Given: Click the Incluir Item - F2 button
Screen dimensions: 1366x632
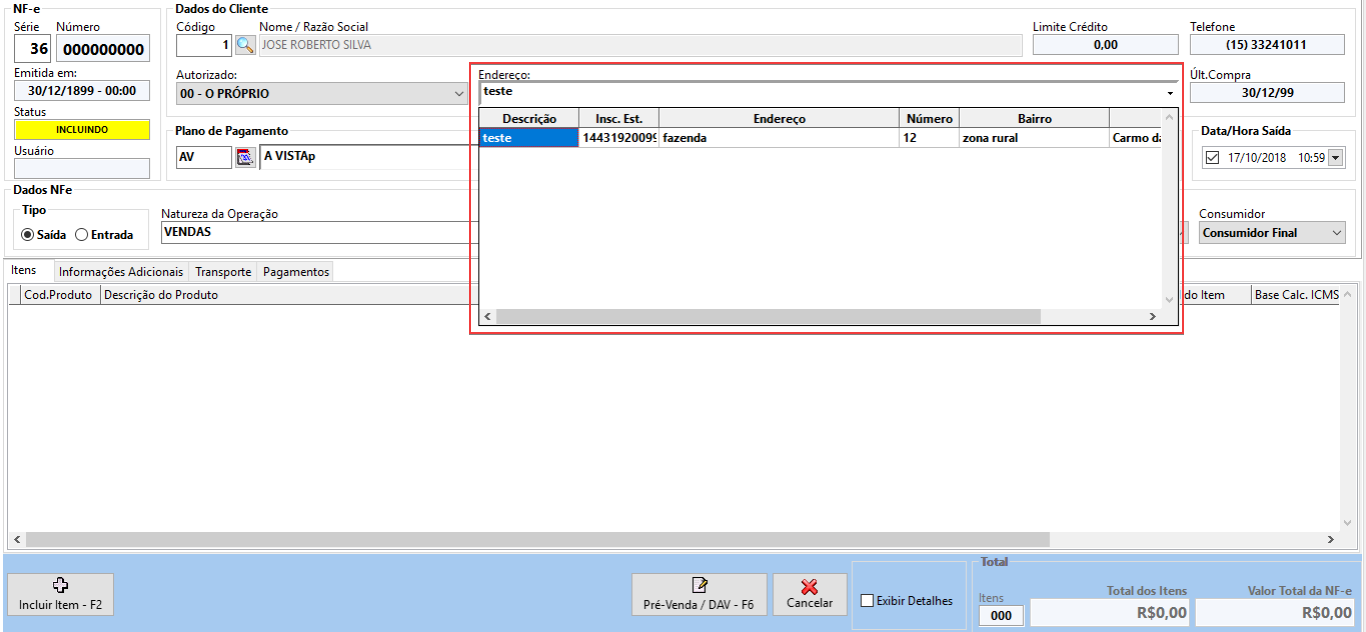Looking at the screenshot, I should 60,594.
